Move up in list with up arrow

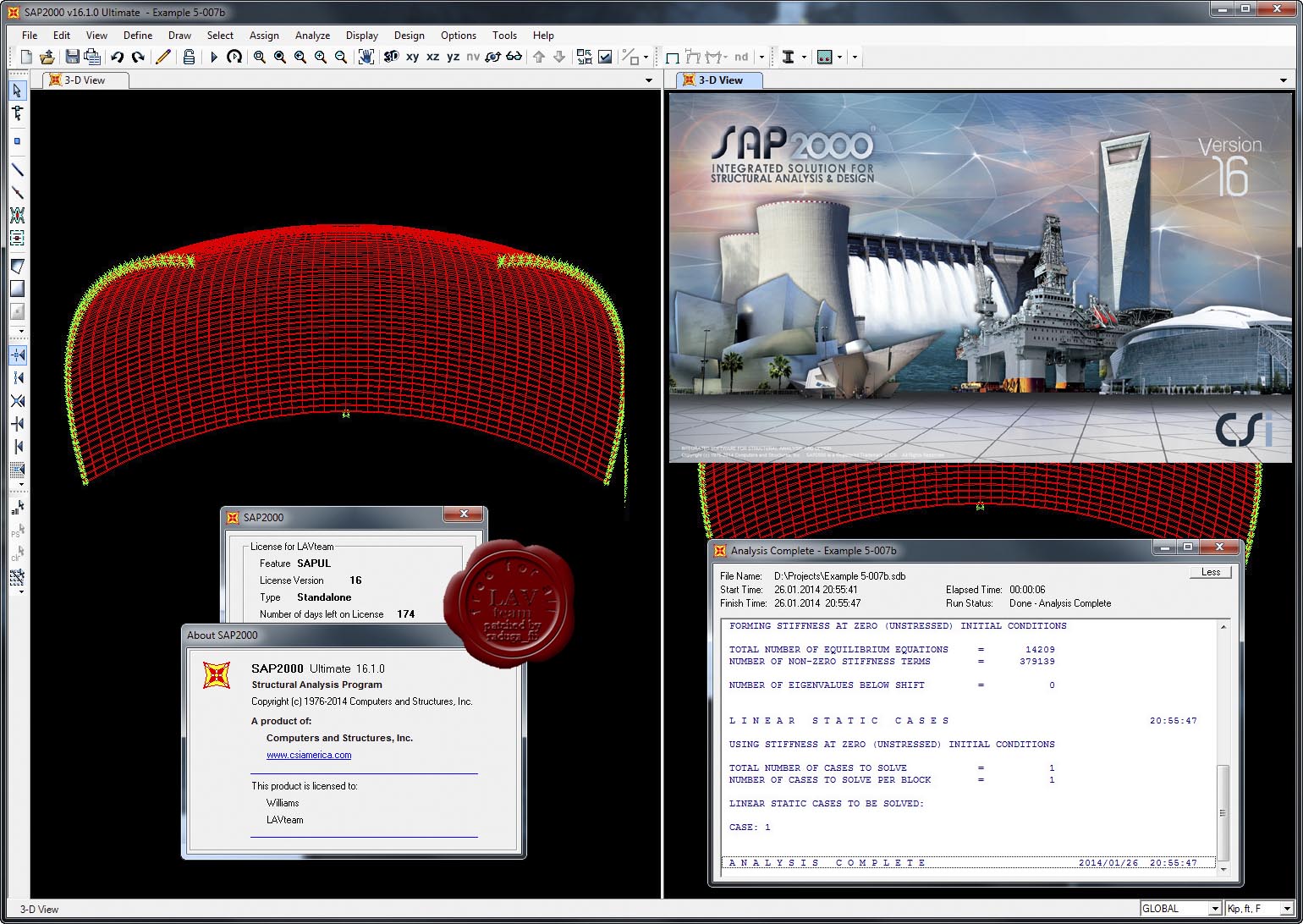[x=539, y=57]
